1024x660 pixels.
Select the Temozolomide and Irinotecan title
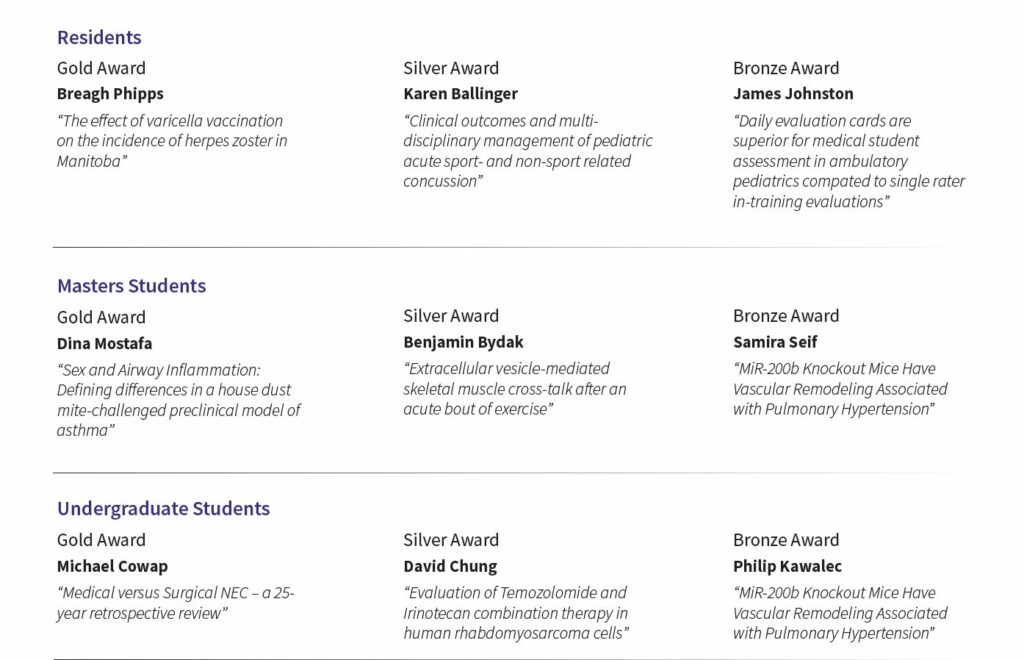point(515,613)
